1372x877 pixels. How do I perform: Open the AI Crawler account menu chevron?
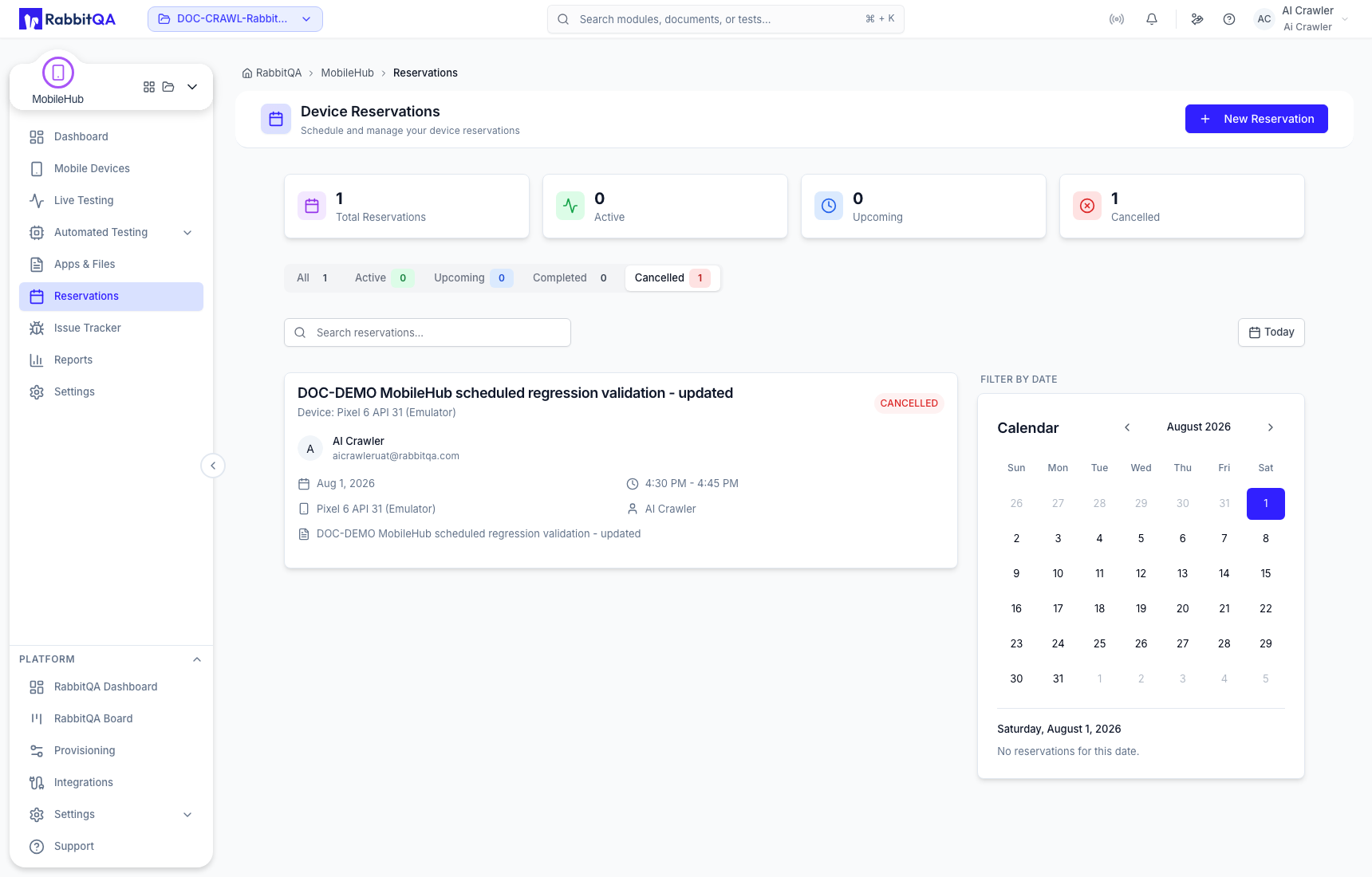(1345, 19)
